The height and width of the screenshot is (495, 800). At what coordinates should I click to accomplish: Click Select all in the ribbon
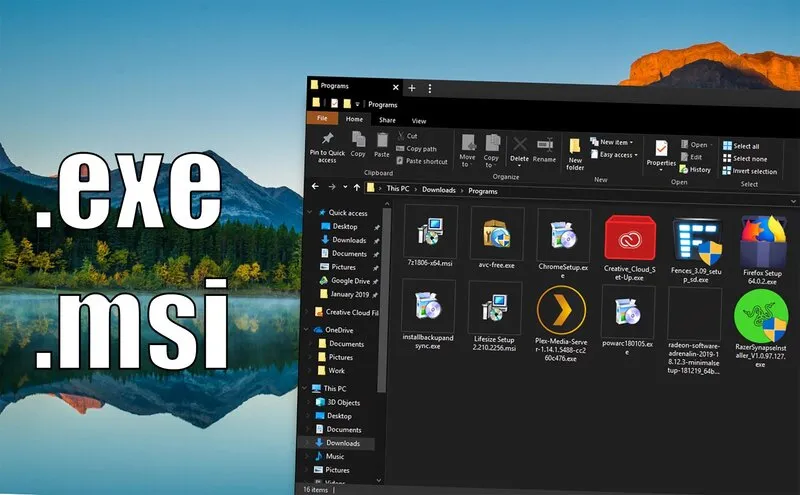[x=746, y=146]
